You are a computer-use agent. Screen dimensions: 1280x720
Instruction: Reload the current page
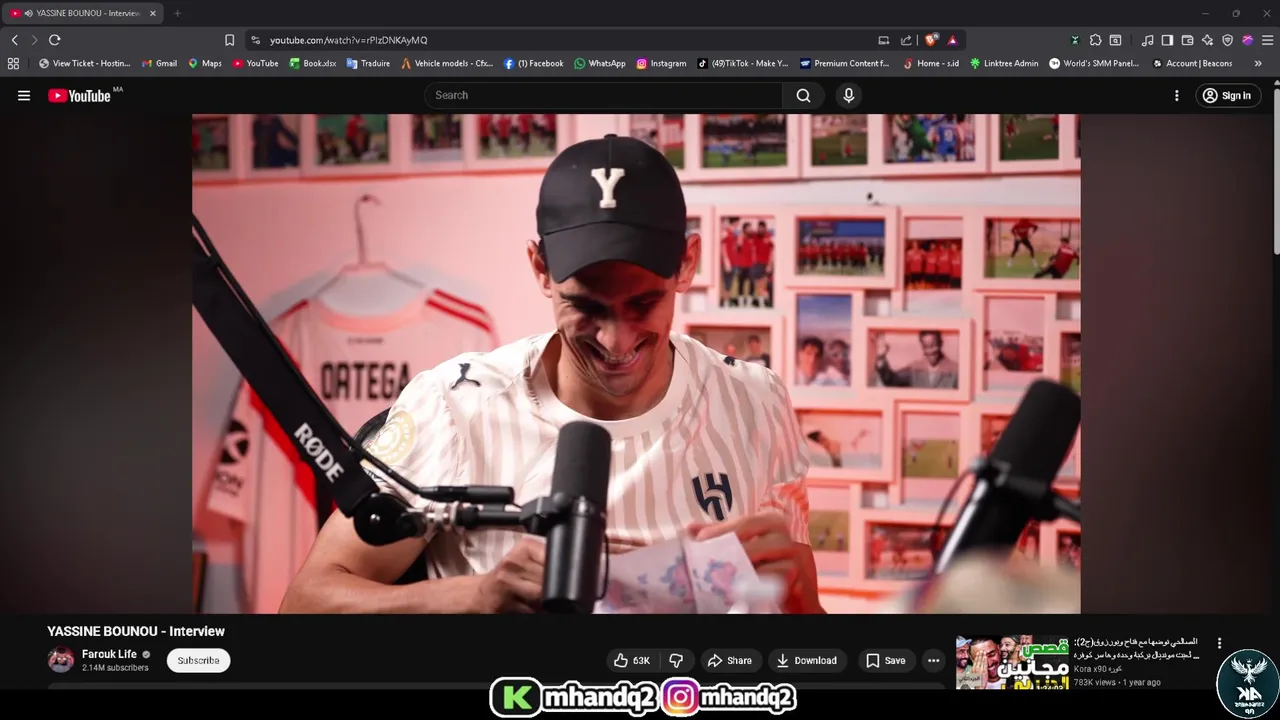pyautogui.click(x=55, y=40)
